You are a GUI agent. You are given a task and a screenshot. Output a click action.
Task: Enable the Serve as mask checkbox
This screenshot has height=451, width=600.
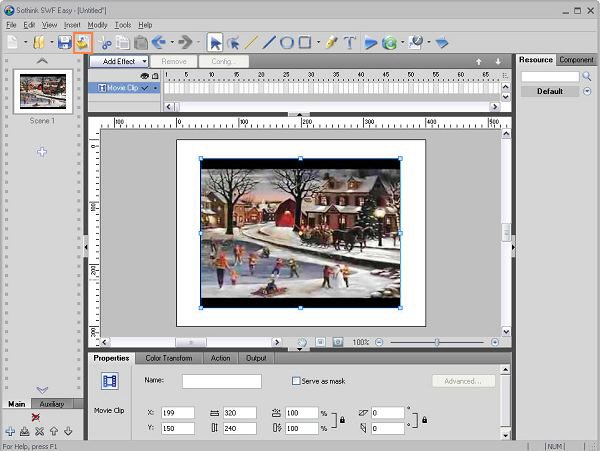tap(296, 381)
